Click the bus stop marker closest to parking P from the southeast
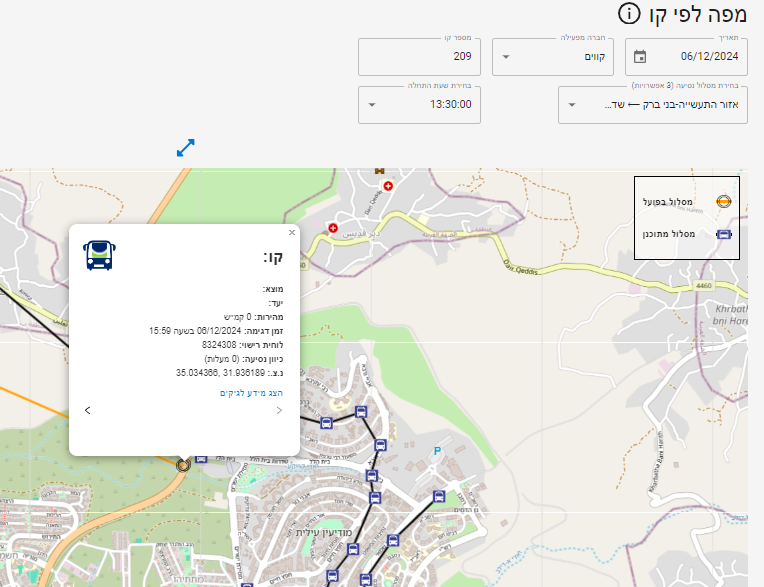Viewport: 764px width, 587px height. [x=439, y=496]
